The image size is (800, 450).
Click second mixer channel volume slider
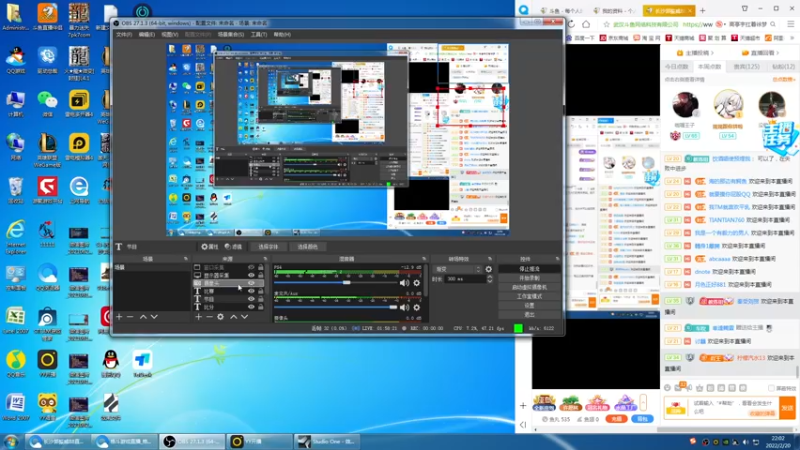point(335,307)
